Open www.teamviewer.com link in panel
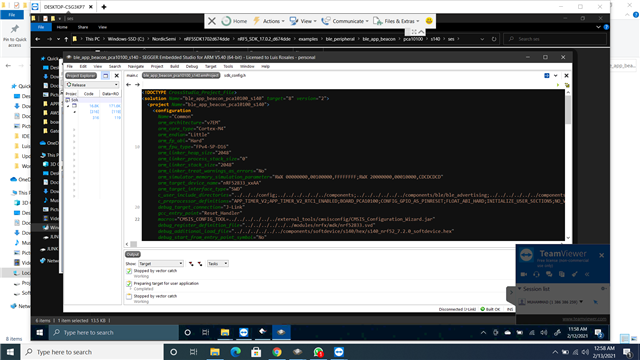 (584, 319)
